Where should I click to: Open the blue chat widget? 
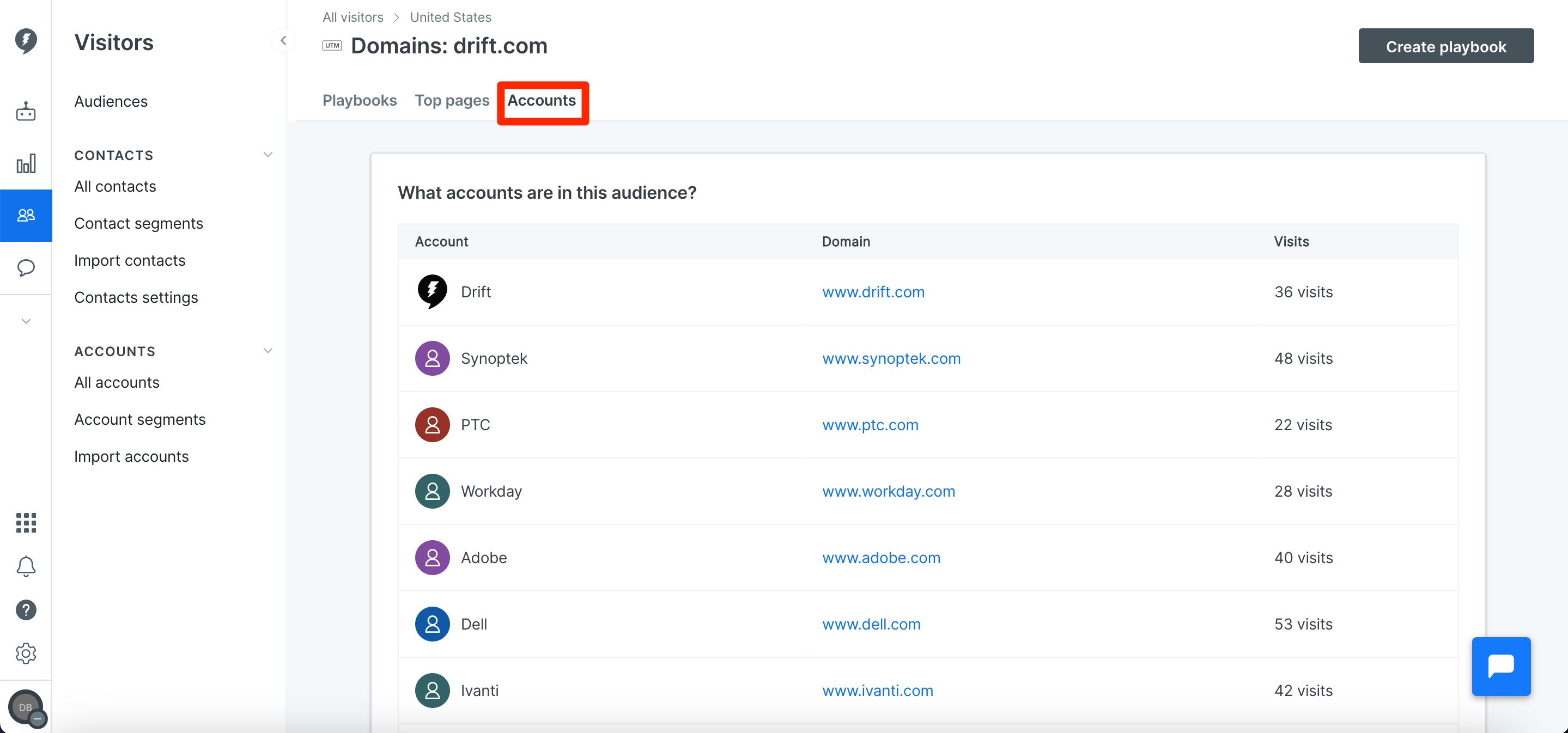[x=1501, y=666]
